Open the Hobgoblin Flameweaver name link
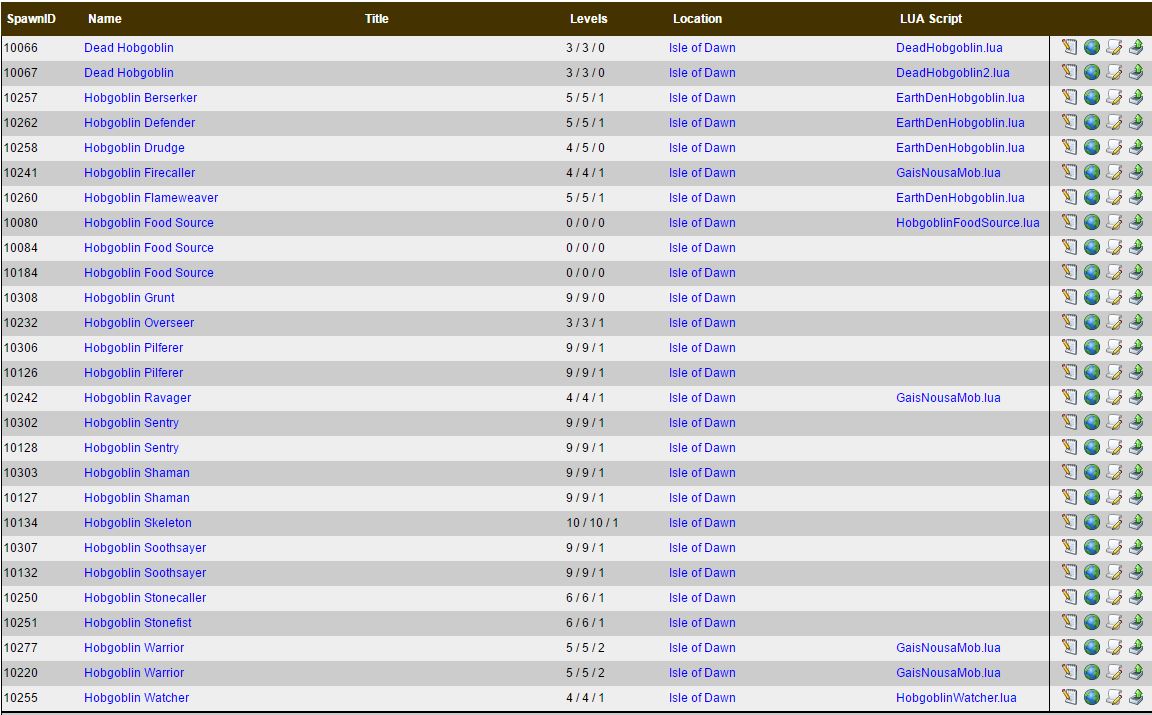 150,198
